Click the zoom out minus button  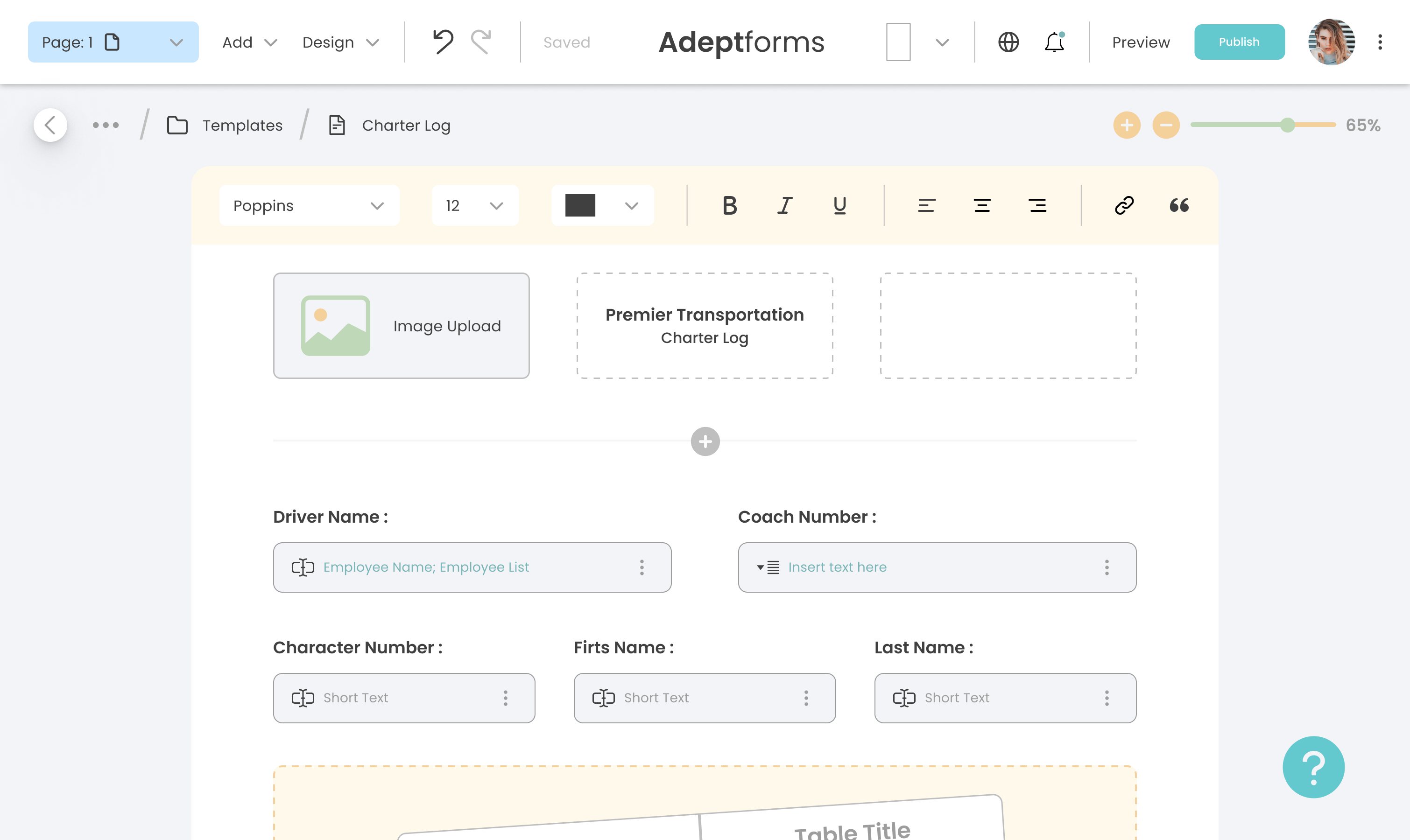(x=1165, y=125)
